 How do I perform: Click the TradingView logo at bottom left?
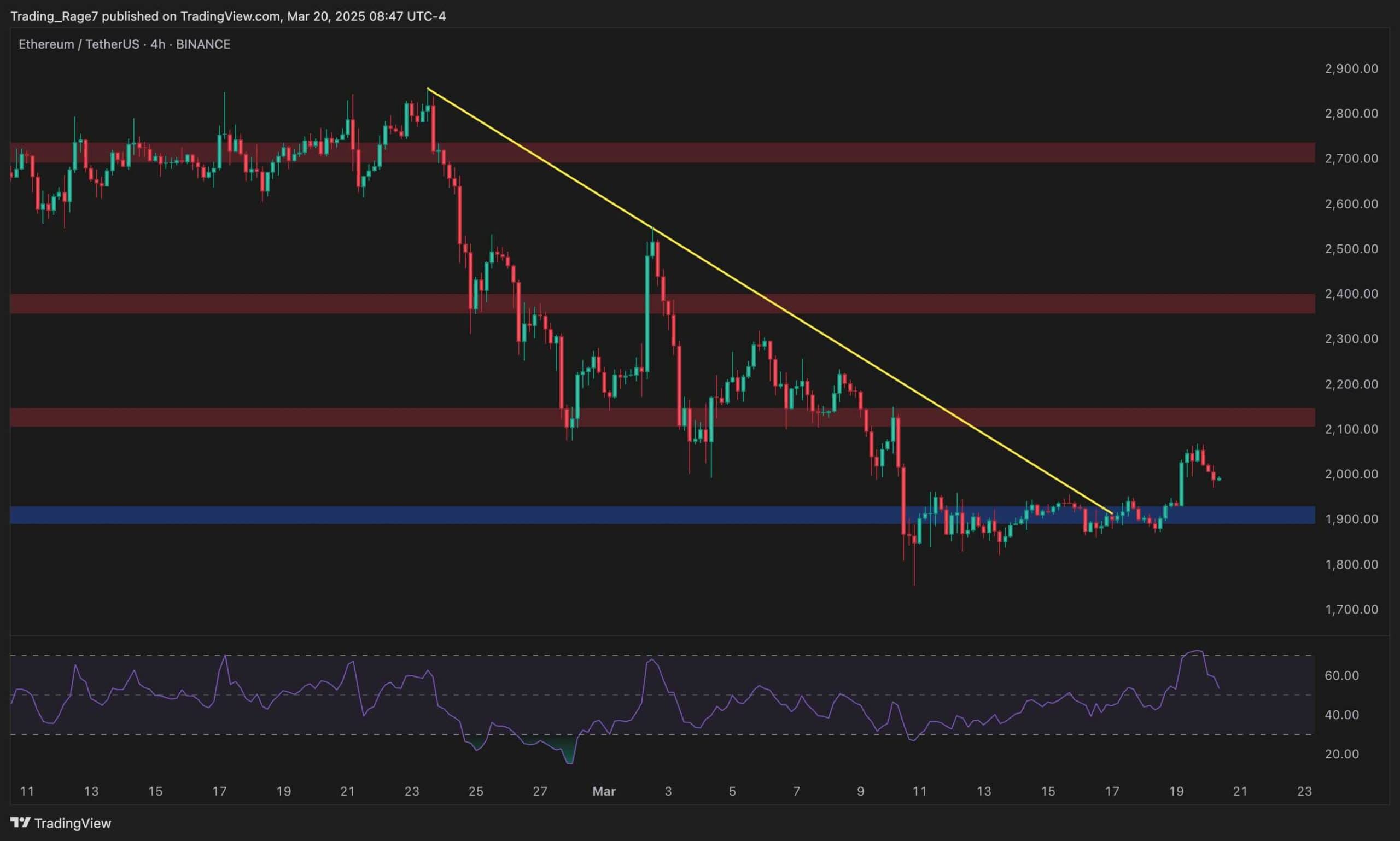[61, 823]
